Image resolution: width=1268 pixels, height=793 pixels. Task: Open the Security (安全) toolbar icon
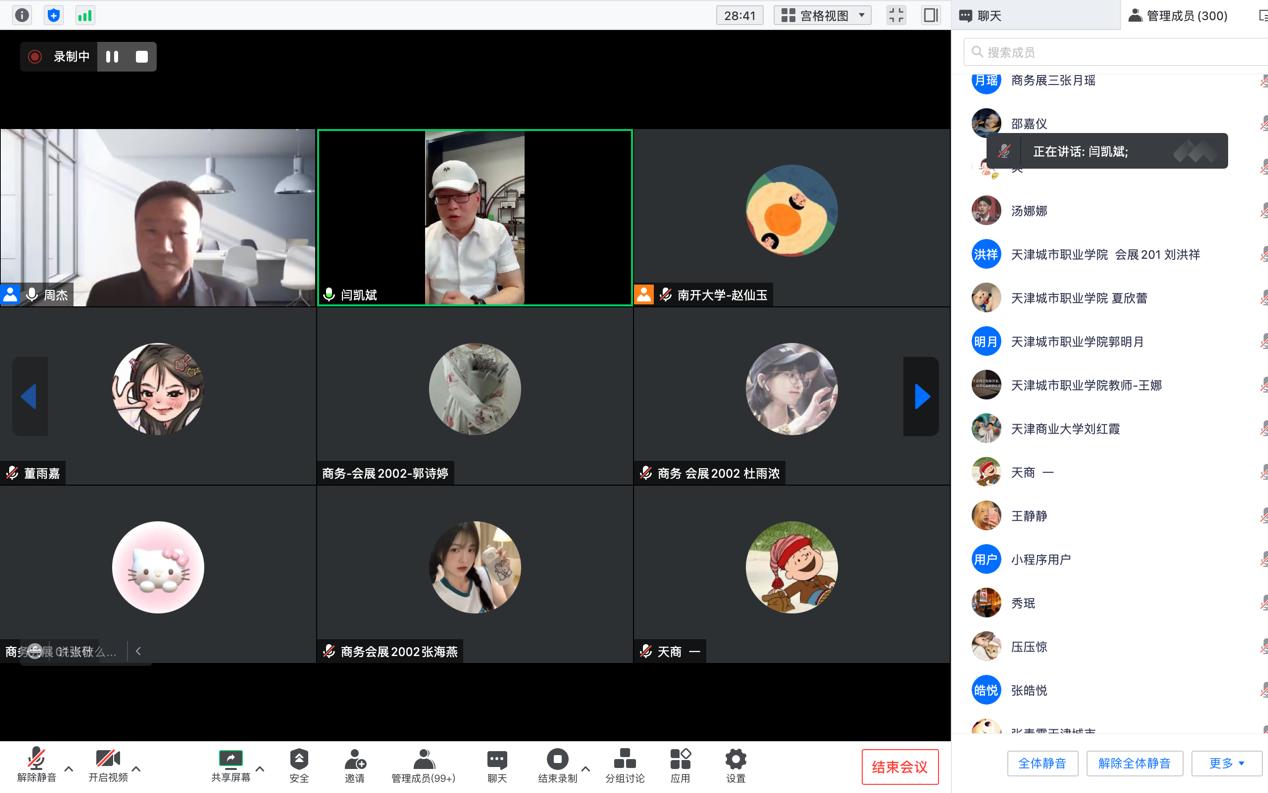coord(299,765)
